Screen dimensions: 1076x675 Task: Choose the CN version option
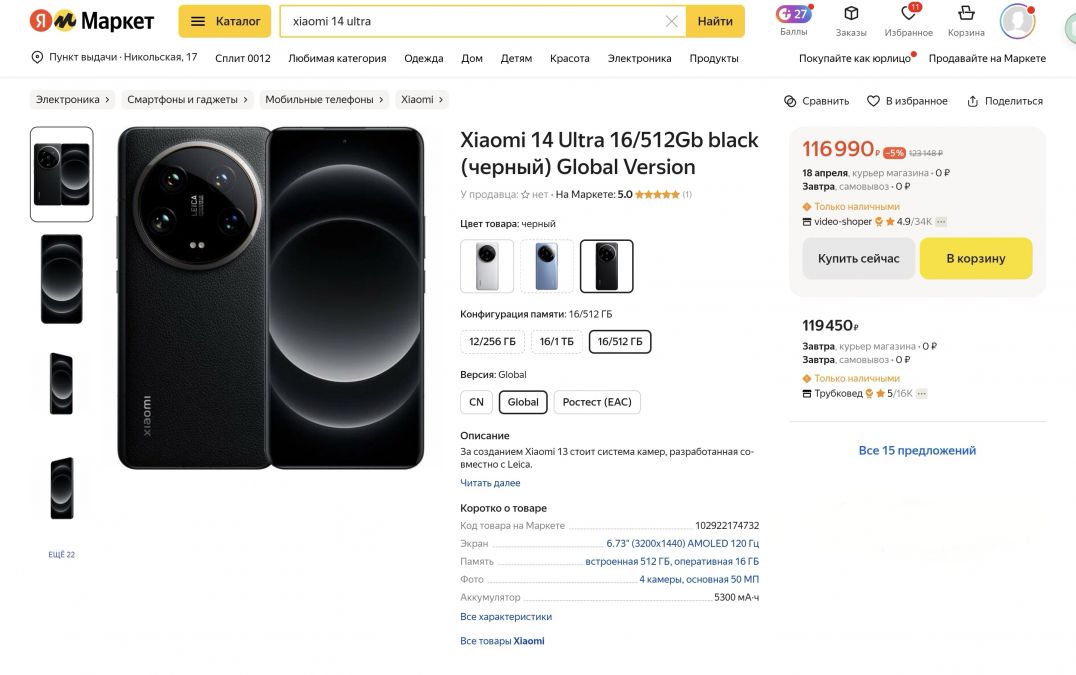(x=476, y=402)
